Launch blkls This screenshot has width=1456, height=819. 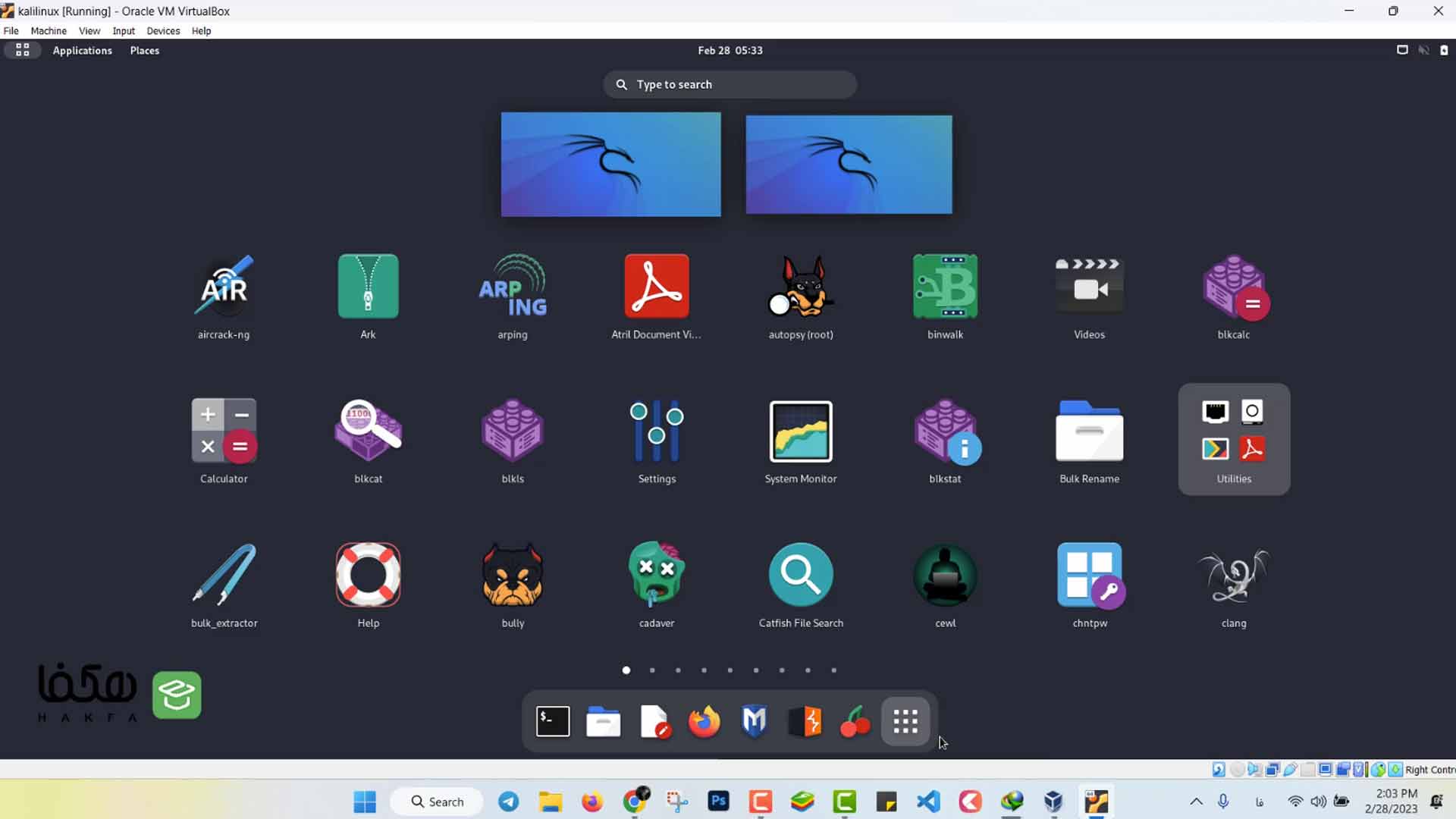coord(513,441)
